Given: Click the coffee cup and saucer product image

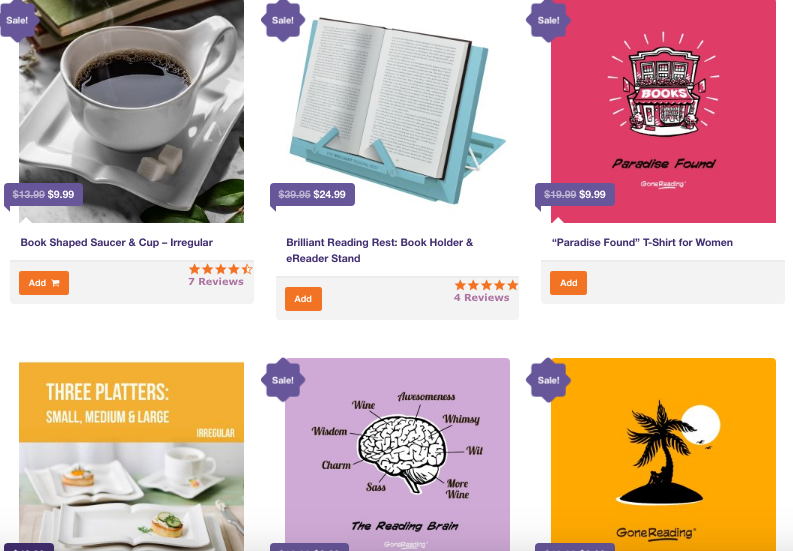Looking at the screenshot, I should coord(131,111).
